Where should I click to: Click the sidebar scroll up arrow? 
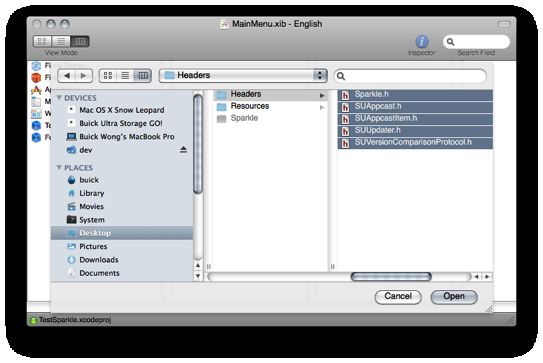[x=198, y=266]
